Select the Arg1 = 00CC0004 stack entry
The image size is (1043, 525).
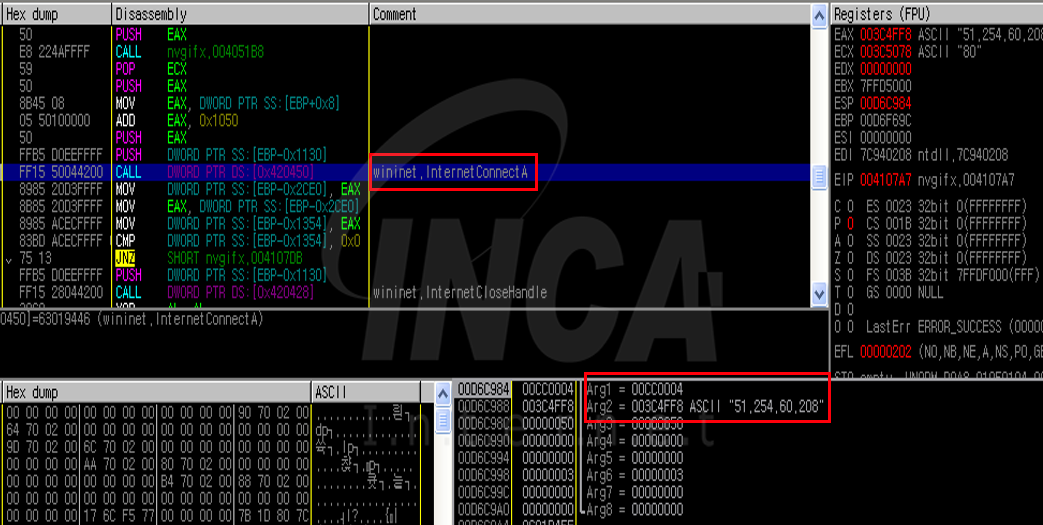point(635,389)
